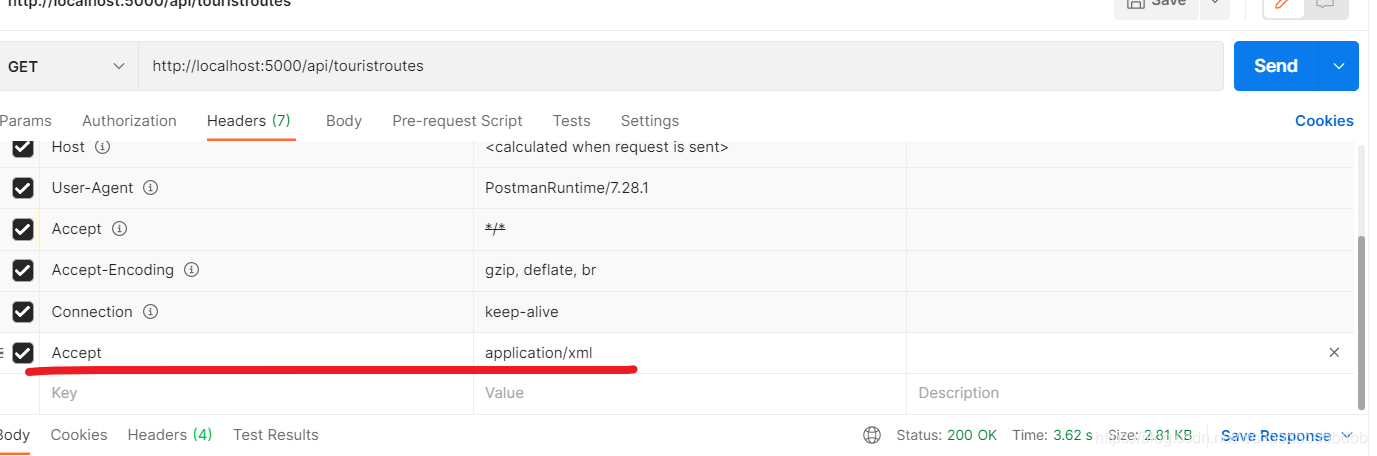Screen dimensions: 1377x456
Task: Open the Cookies link
Action: click(x=1324, y=121)
